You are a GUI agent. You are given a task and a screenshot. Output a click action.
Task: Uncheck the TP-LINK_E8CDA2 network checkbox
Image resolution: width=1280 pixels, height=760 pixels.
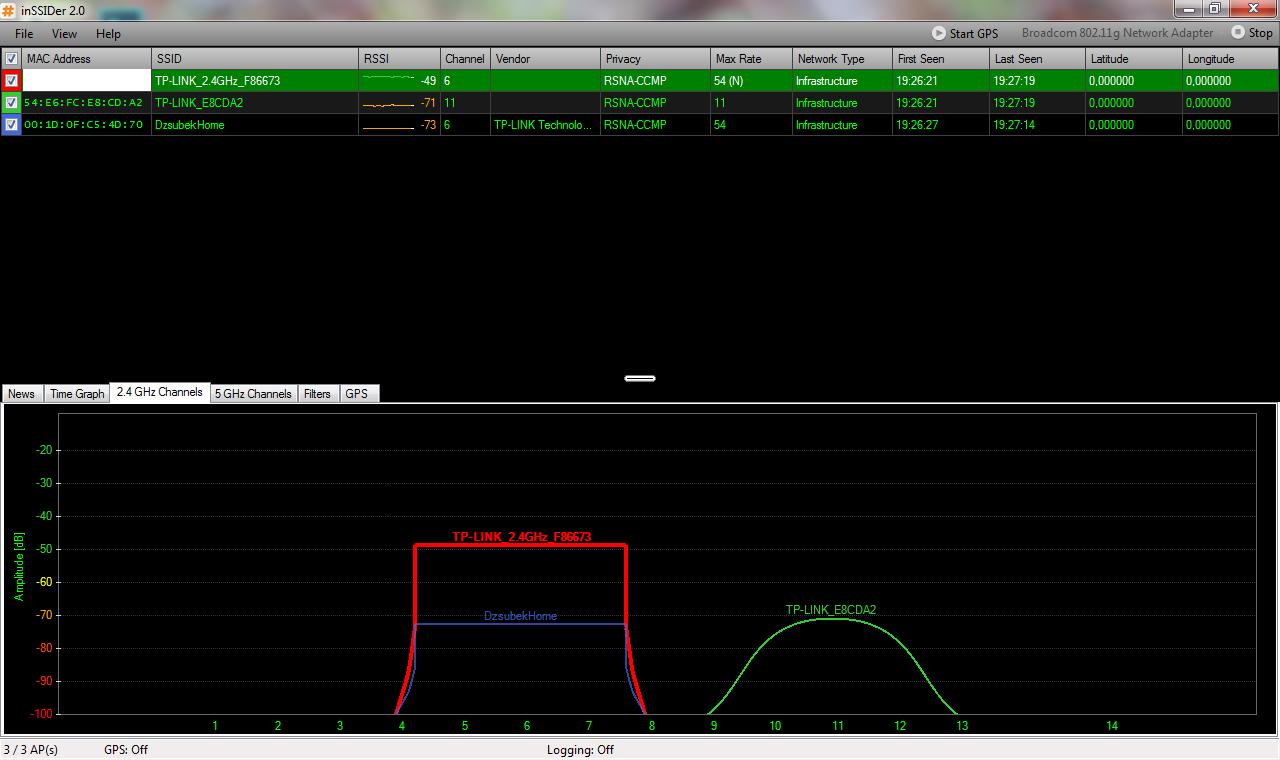[x=11, y=103]
